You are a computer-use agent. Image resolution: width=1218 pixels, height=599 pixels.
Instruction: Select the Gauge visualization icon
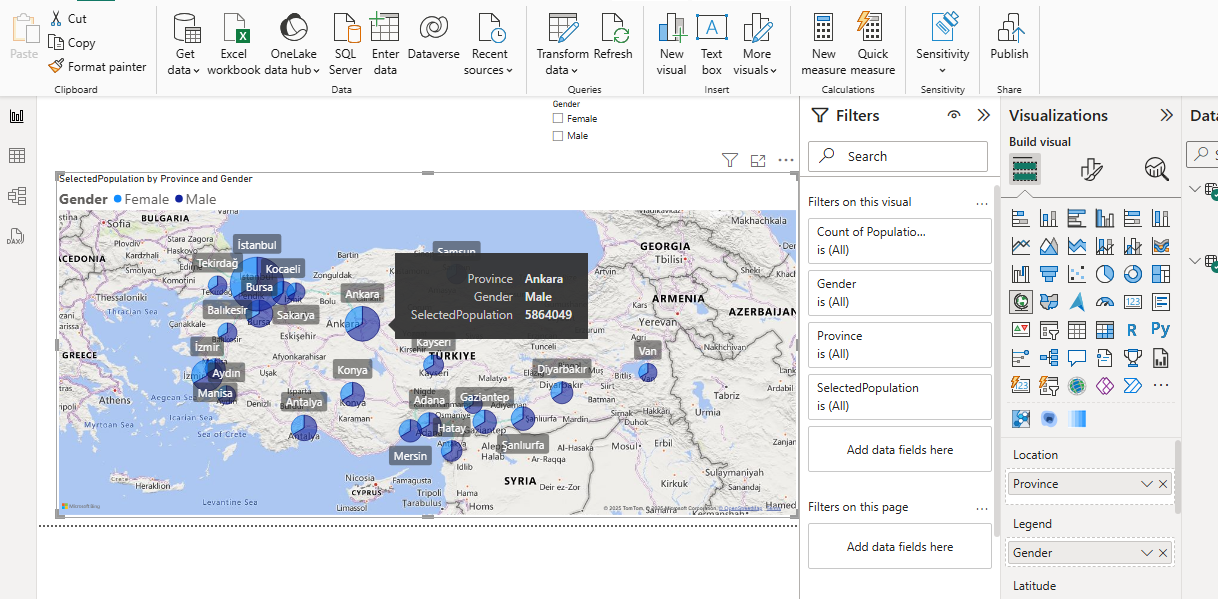1105,301
